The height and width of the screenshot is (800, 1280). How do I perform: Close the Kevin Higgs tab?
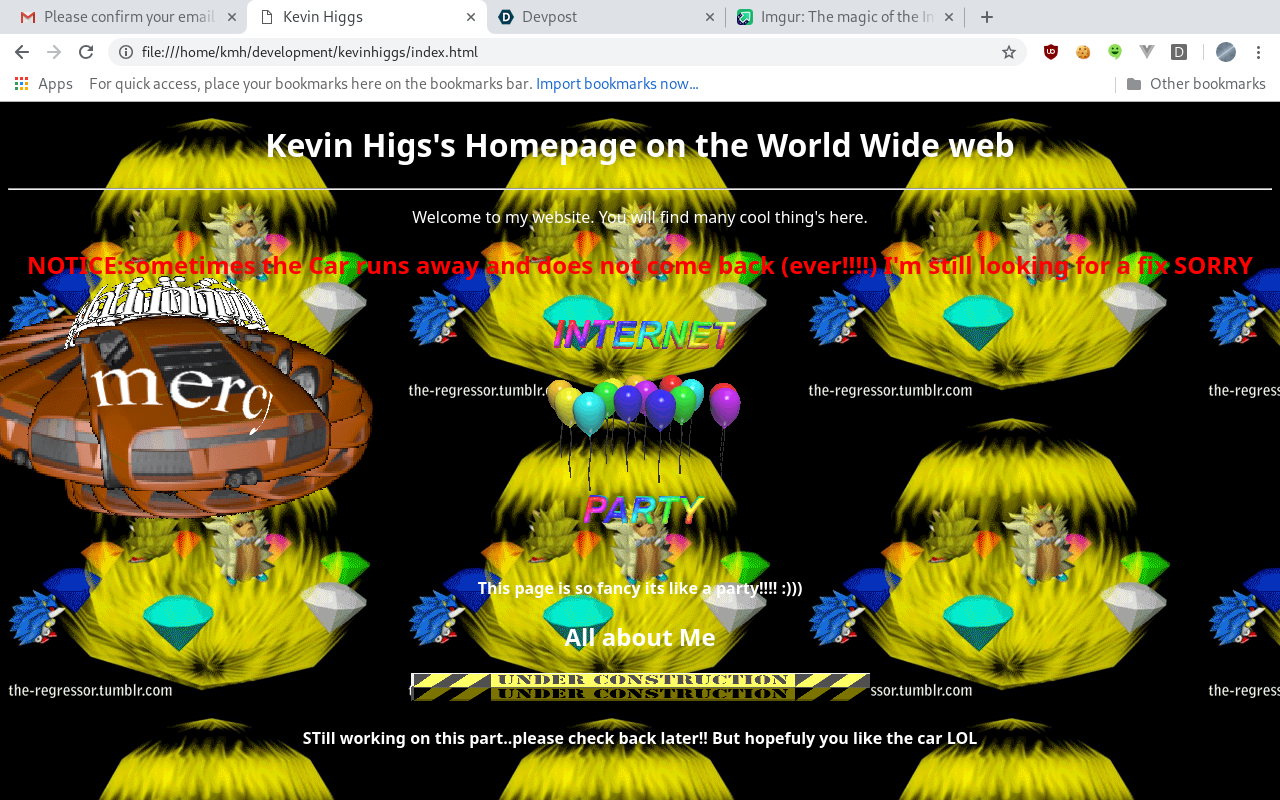[471, 17]
